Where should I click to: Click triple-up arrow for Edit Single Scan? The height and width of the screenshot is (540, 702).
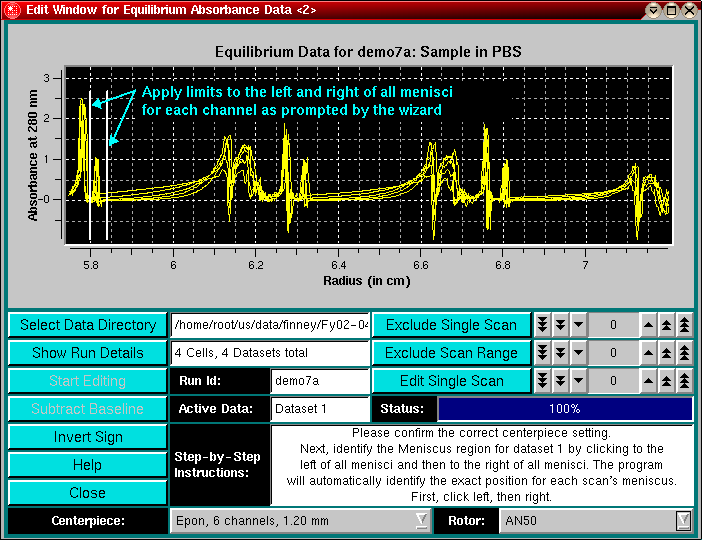[x=684, y=381]
